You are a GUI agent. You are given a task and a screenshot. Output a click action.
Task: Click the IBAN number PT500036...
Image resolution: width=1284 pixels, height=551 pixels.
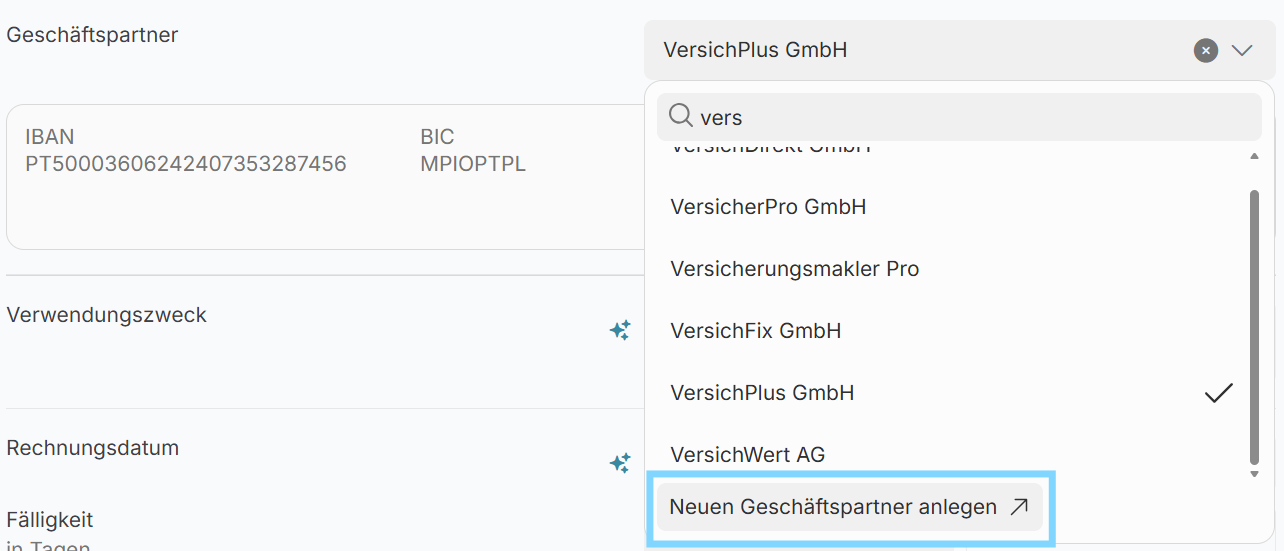tap(186, 164)
